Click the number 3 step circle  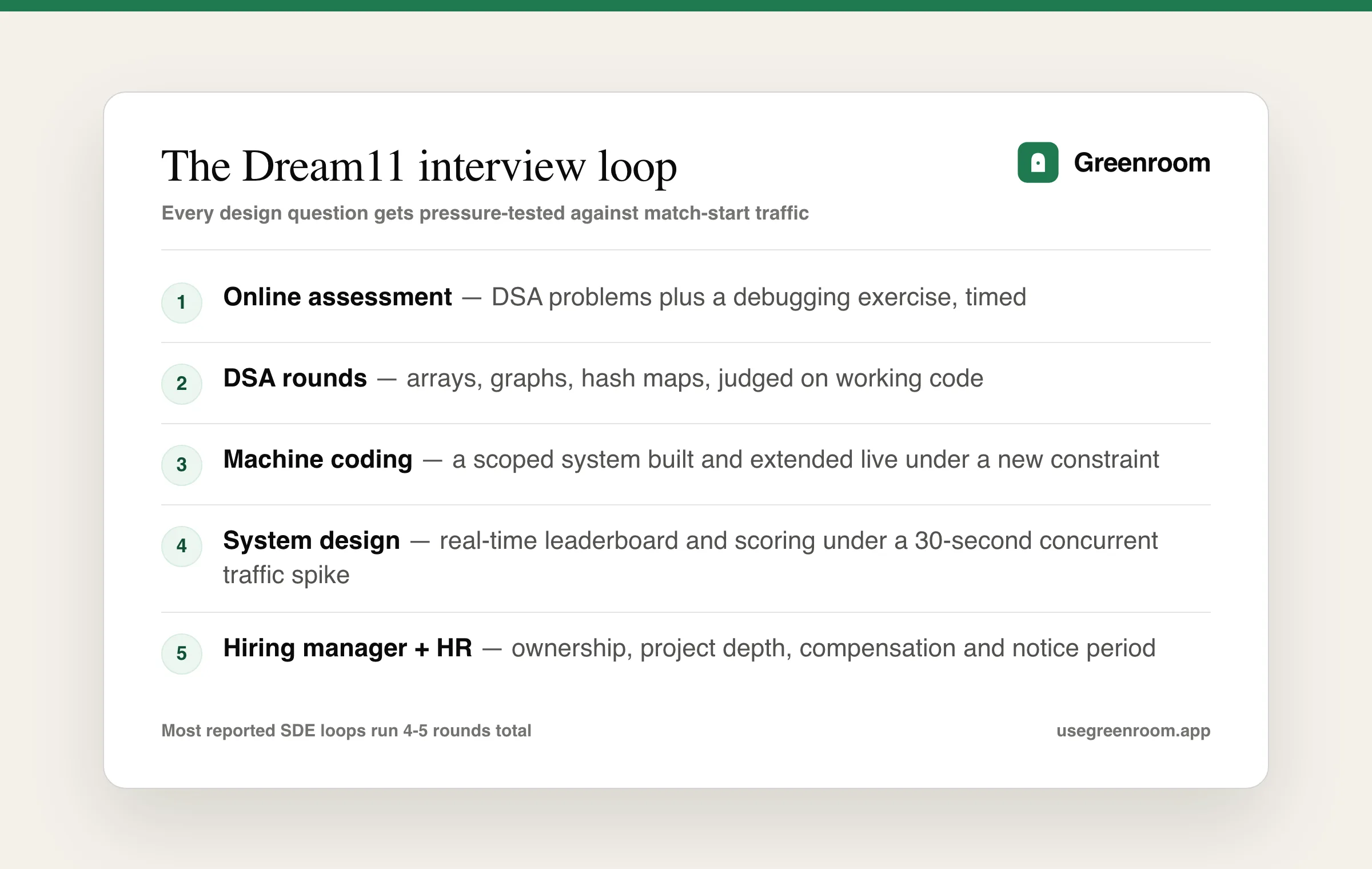[182, 465]
